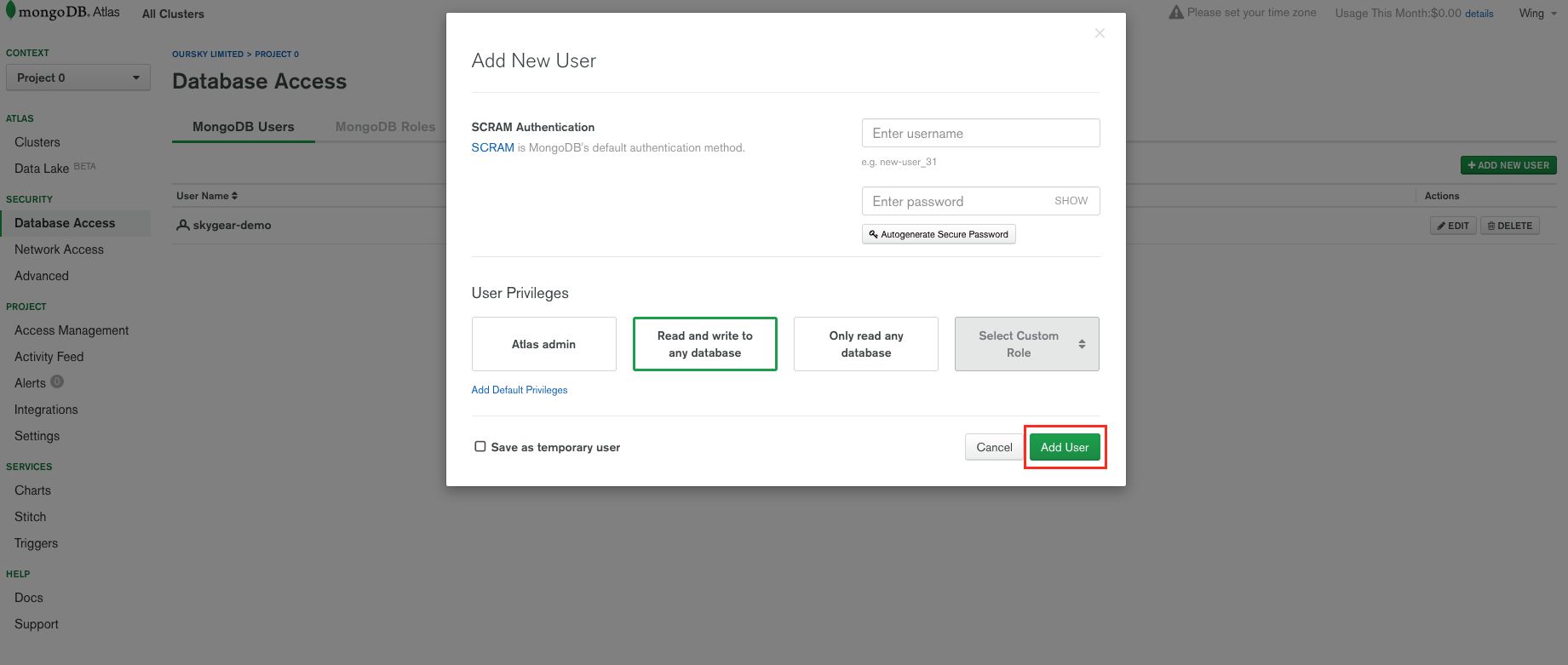Switch to the MongoDB Roles tab

[x=385, y=127]
